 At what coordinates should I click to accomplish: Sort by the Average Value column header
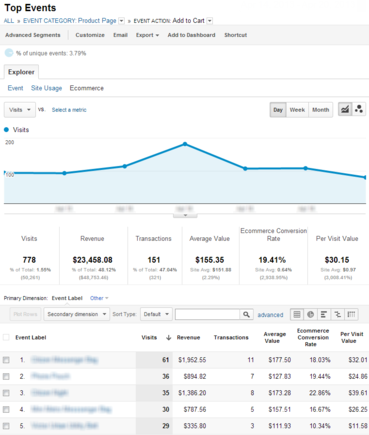[x=275, y=337]
